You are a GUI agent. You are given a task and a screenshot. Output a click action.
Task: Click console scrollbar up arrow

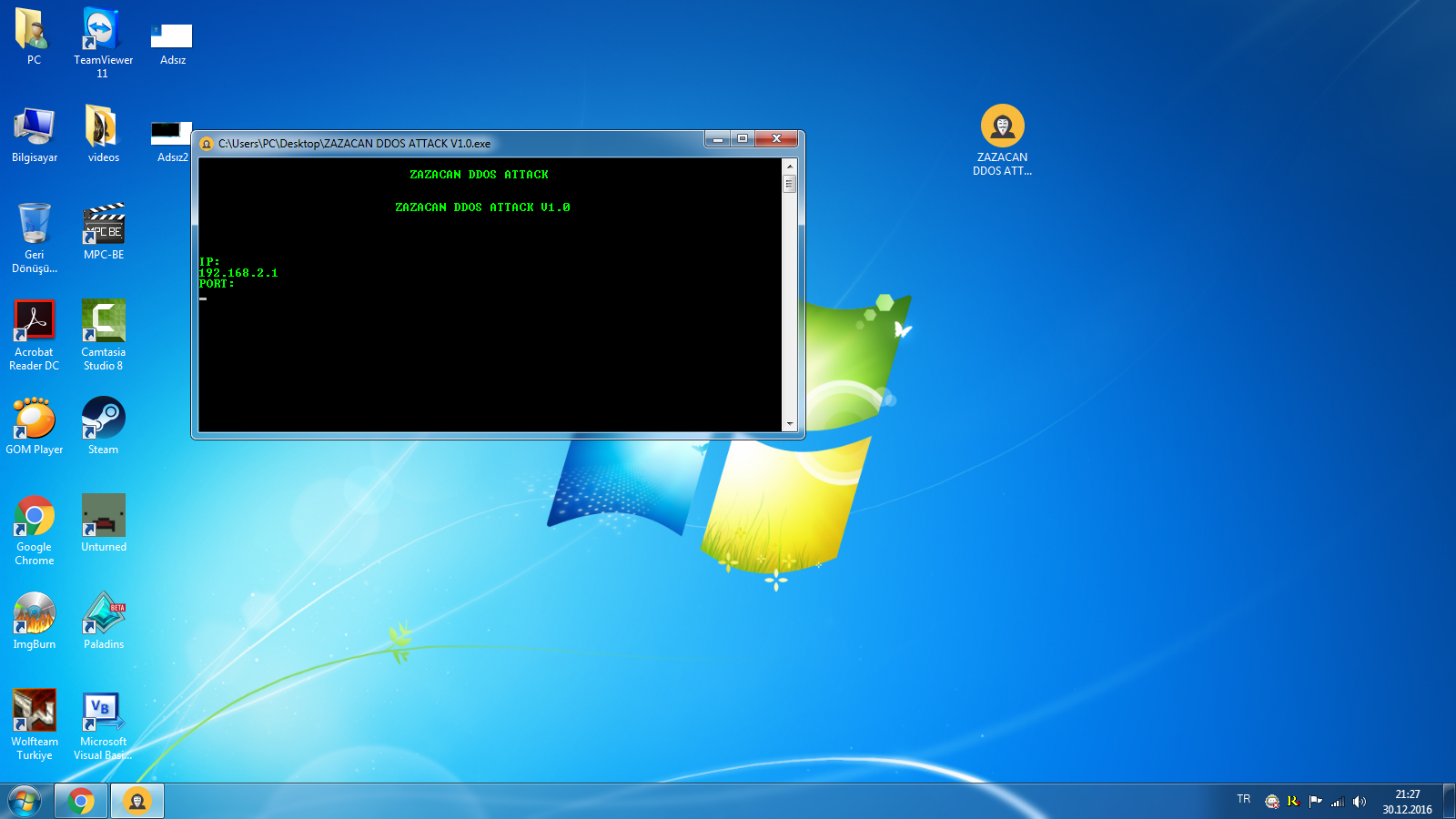pos(789,167)
